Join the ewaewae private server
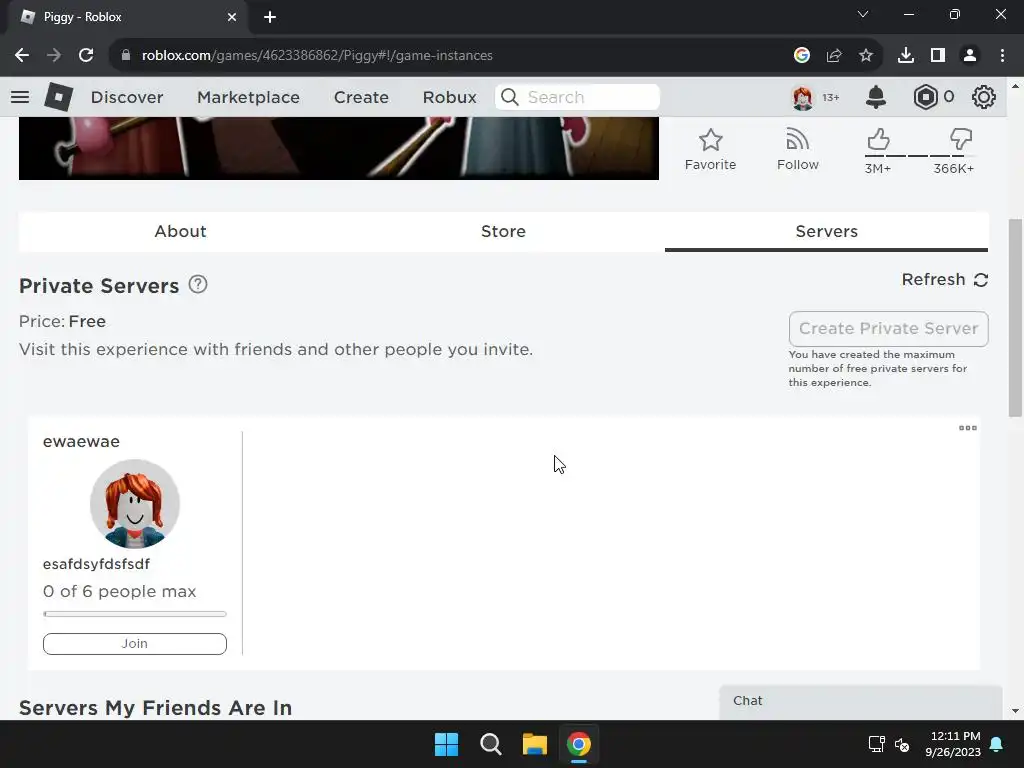 pyautogui.click(x=135, y=644)
